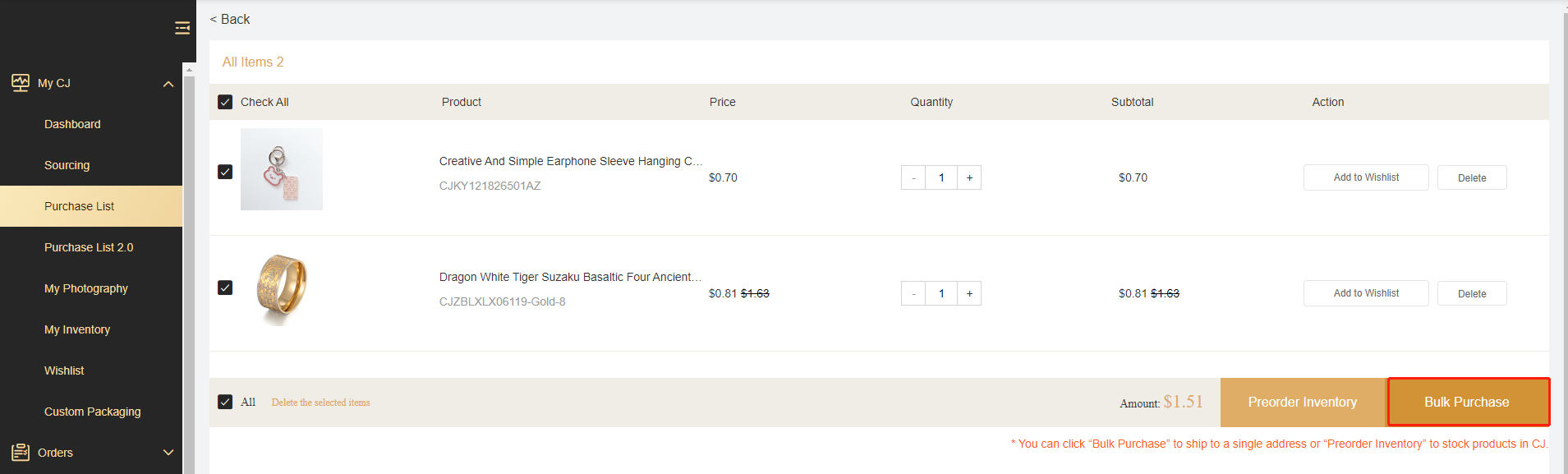
Task: Toggle the Check All checkbox in header
Action: [225, 102]
